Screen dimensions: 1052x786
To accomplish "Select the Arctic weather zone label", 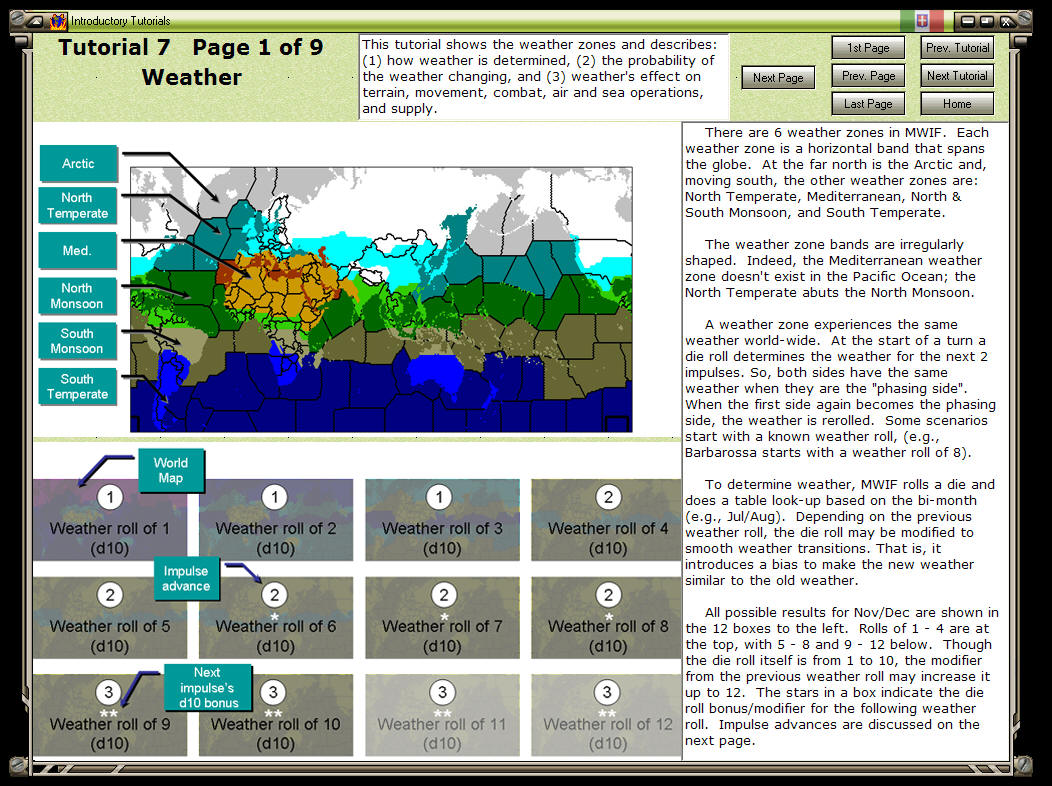I will click(x=78, y=164).
